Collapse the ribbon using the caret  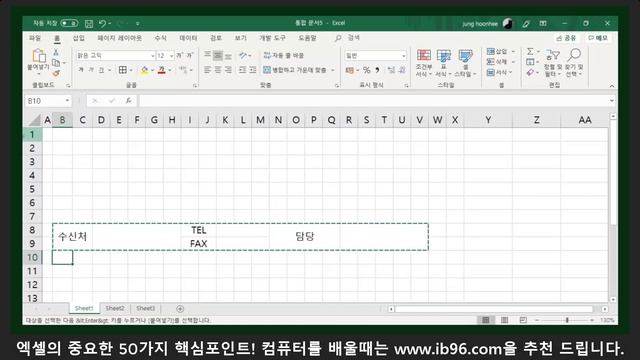(611, 86)
